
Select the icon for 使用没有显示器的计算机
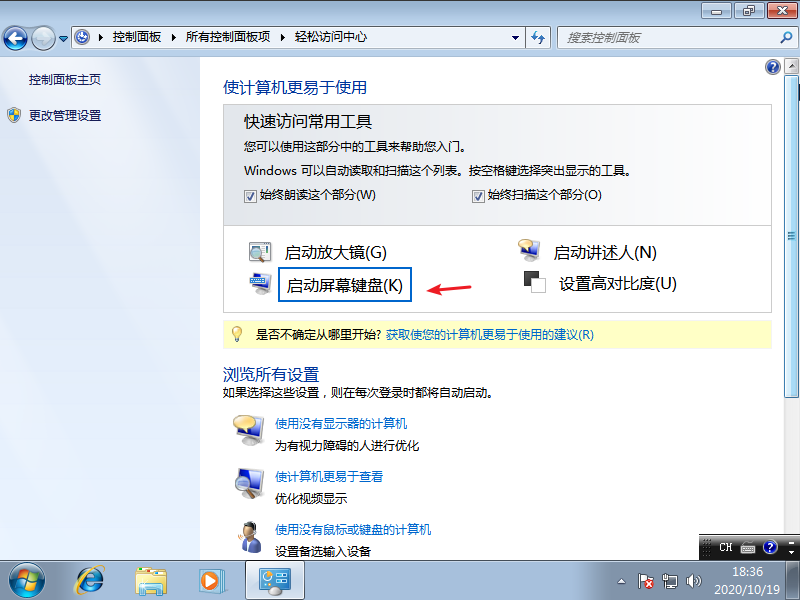click(x=248, y=427)
